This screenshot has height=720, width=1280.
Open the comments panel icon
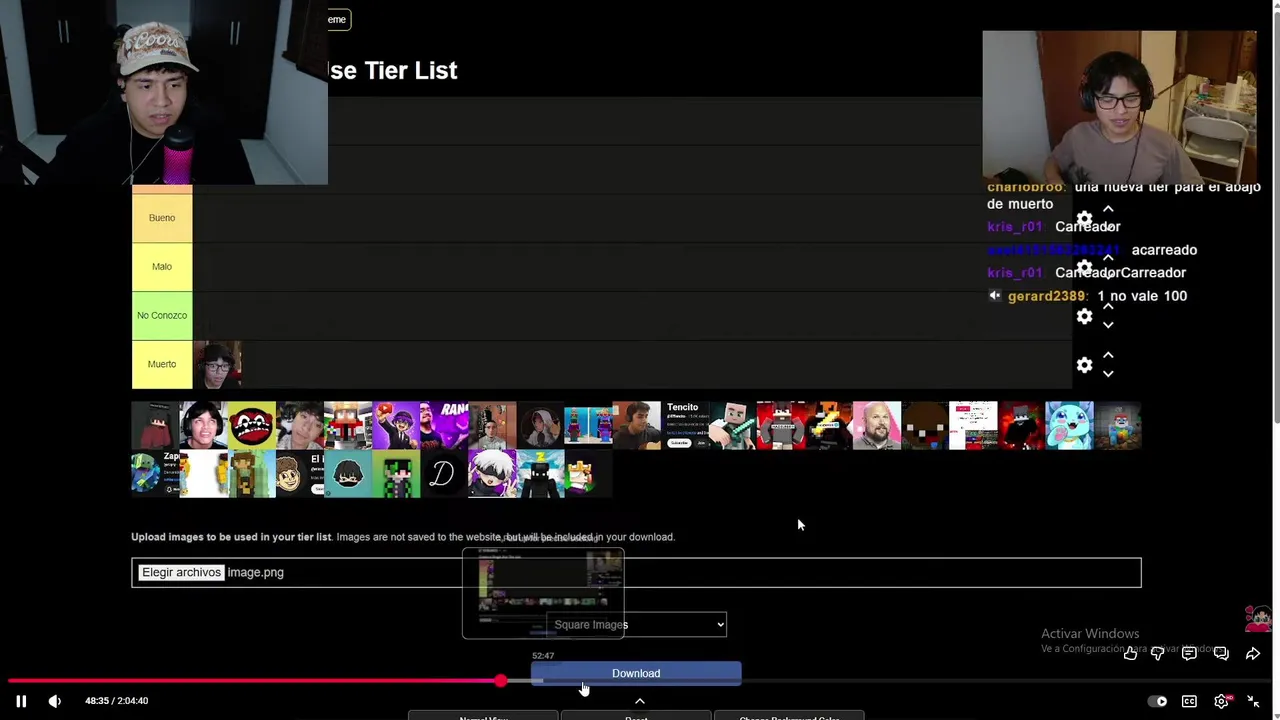[1189, 653]
